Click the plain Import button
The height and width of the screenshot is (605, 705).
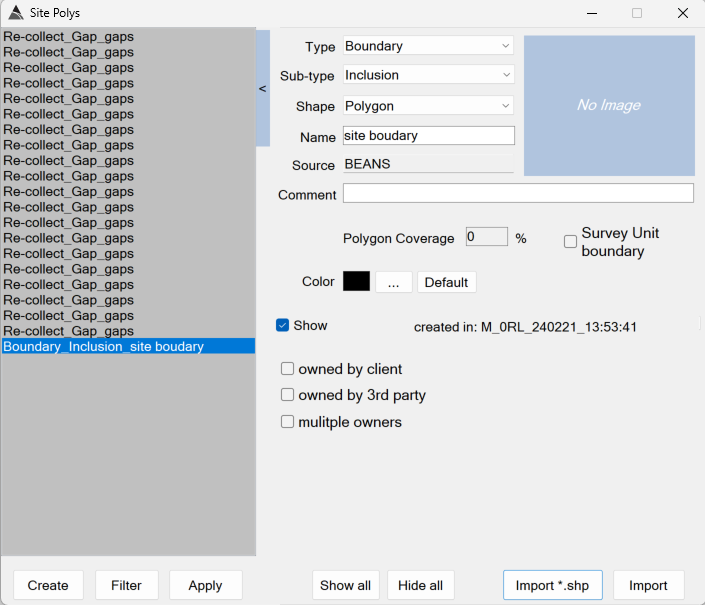[x=648, y=585]
